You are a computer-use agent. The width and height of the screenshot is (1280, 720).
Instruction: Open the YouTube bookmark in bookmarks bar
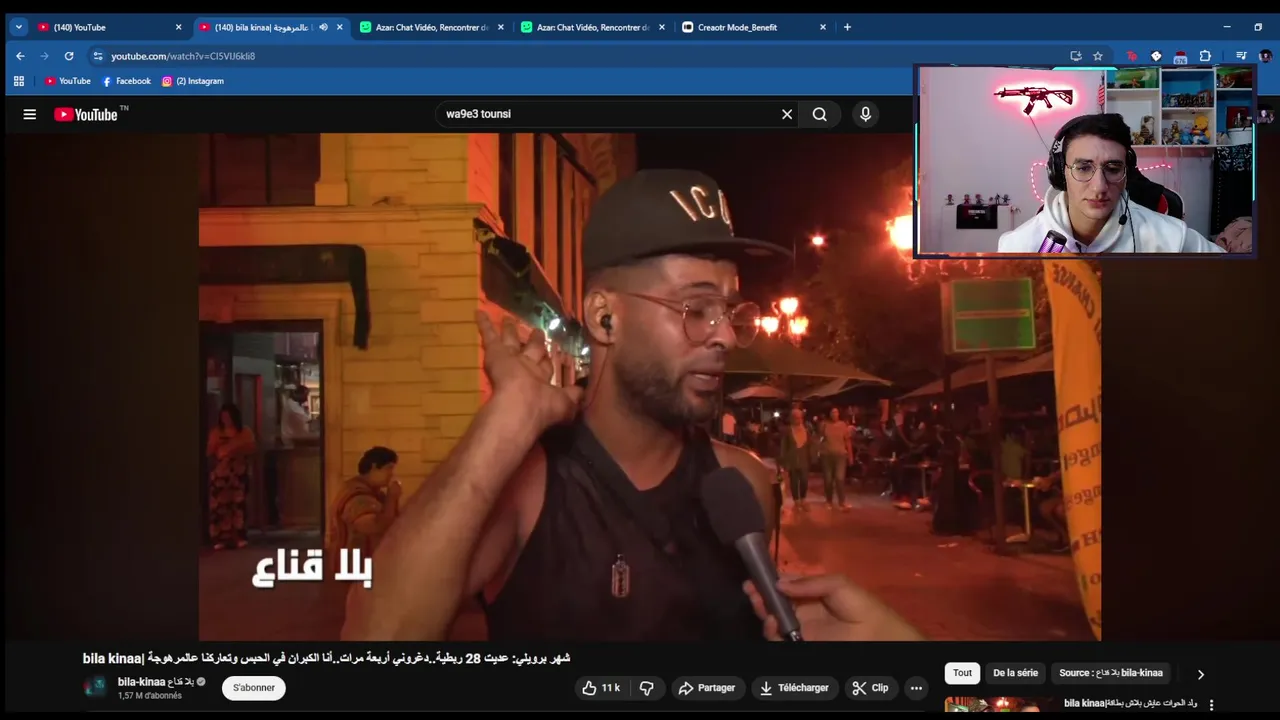click(x=68, y=81)
